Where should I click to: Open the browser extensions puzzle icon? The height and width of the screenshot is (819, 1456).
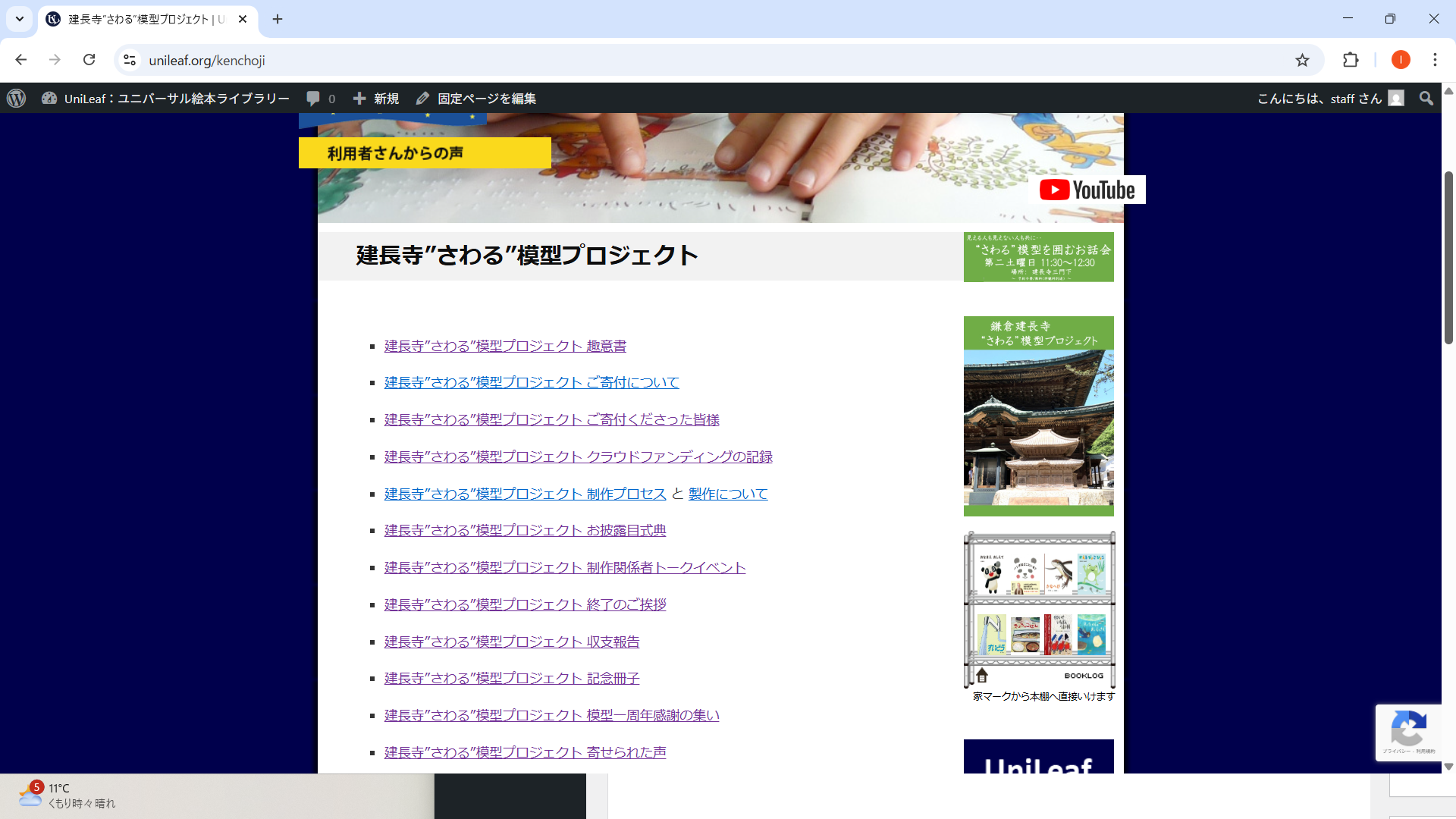[1351, 60]
